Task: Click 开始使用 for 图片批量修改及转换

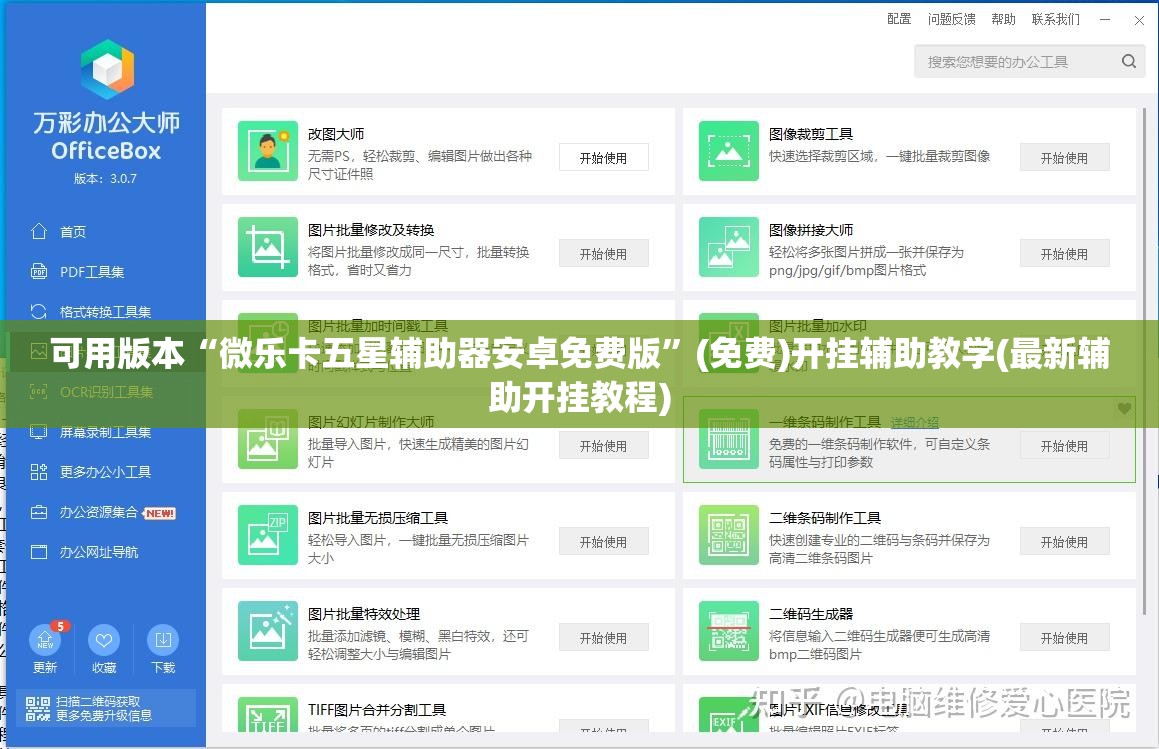Action: [x=603, y=254]
